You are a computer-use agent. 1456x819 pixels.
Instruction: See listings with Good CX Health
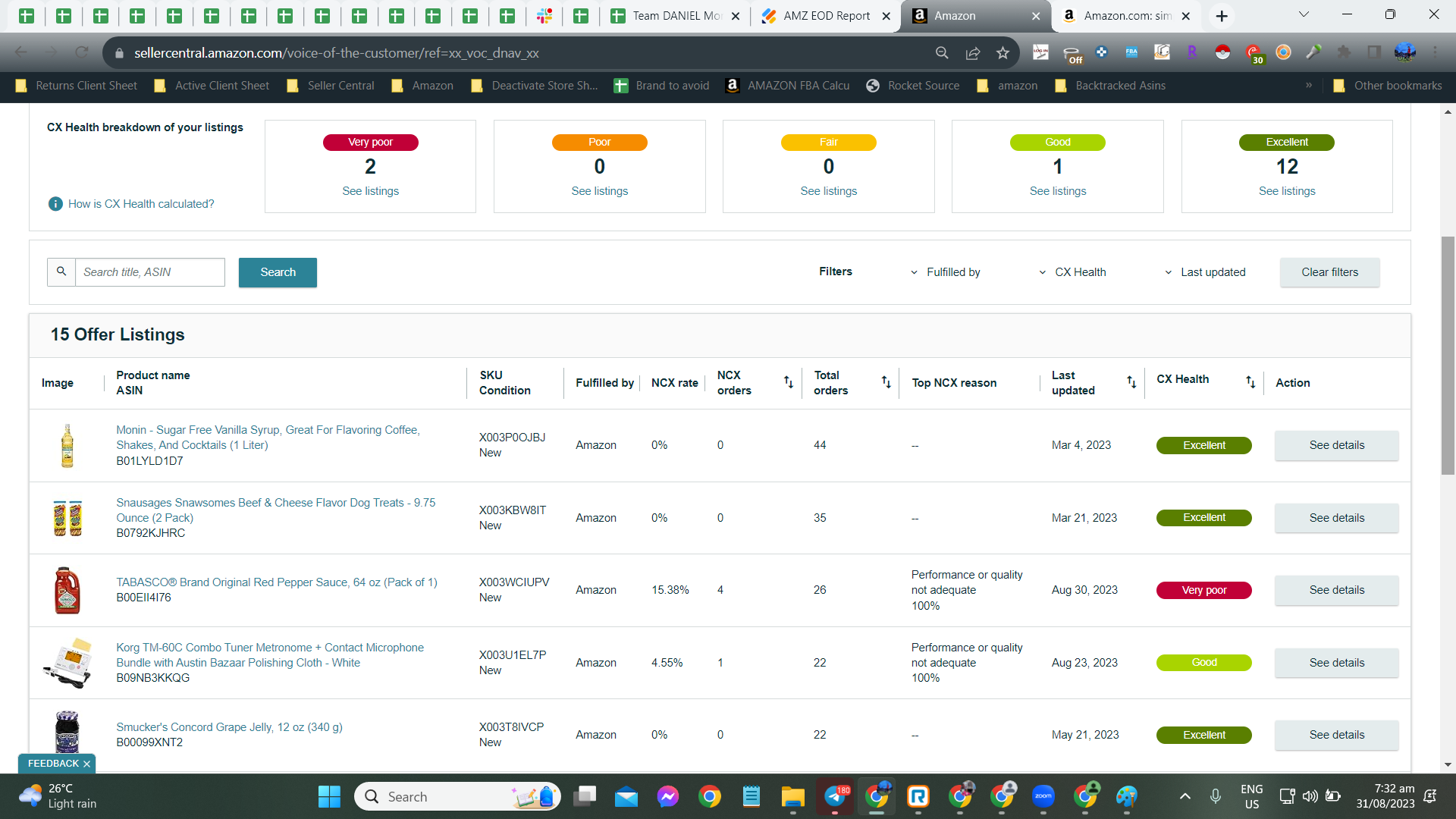tap(1058, 191)
